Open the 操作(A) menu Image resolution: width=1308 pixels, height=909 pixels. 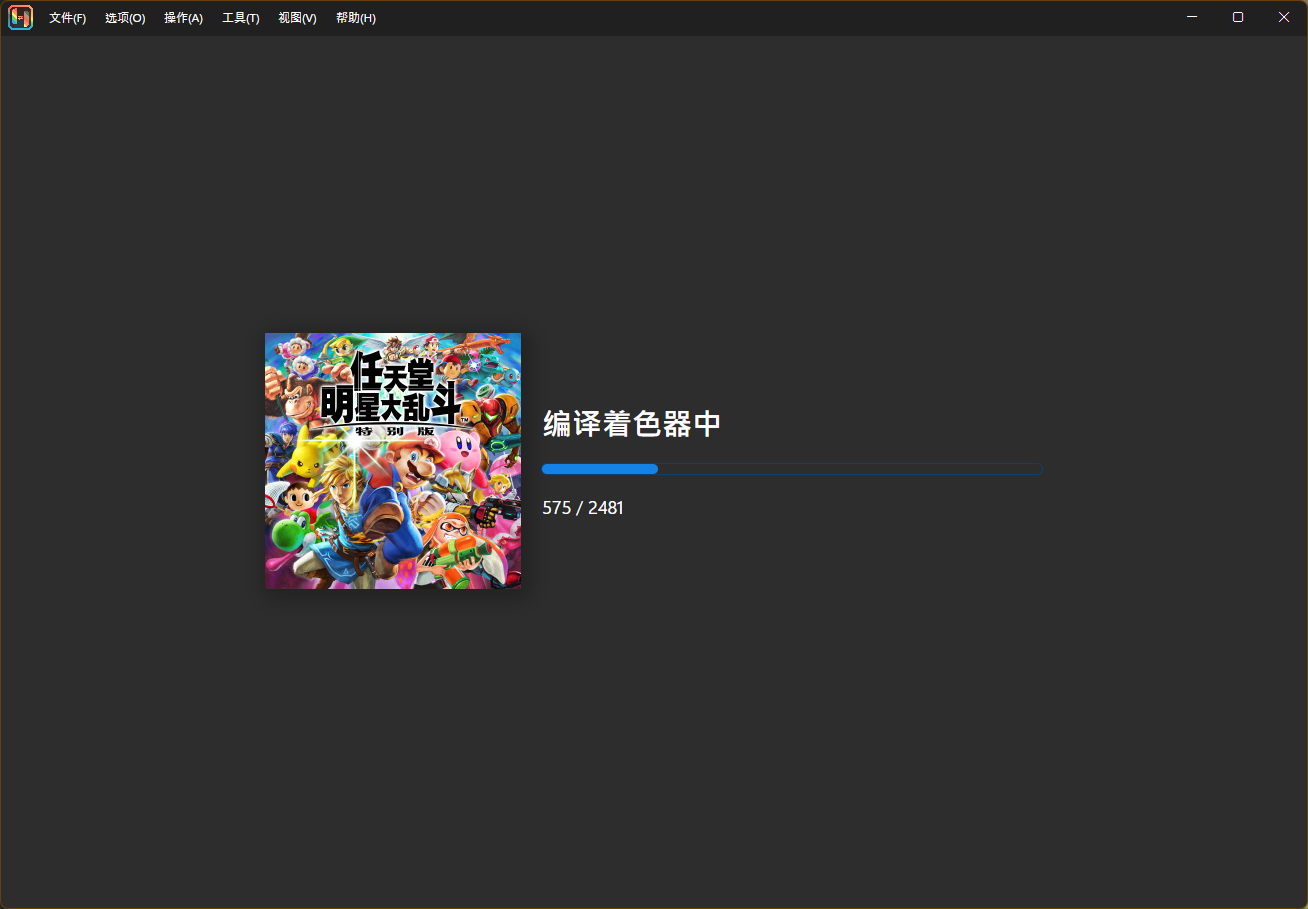tap(183, 18)
